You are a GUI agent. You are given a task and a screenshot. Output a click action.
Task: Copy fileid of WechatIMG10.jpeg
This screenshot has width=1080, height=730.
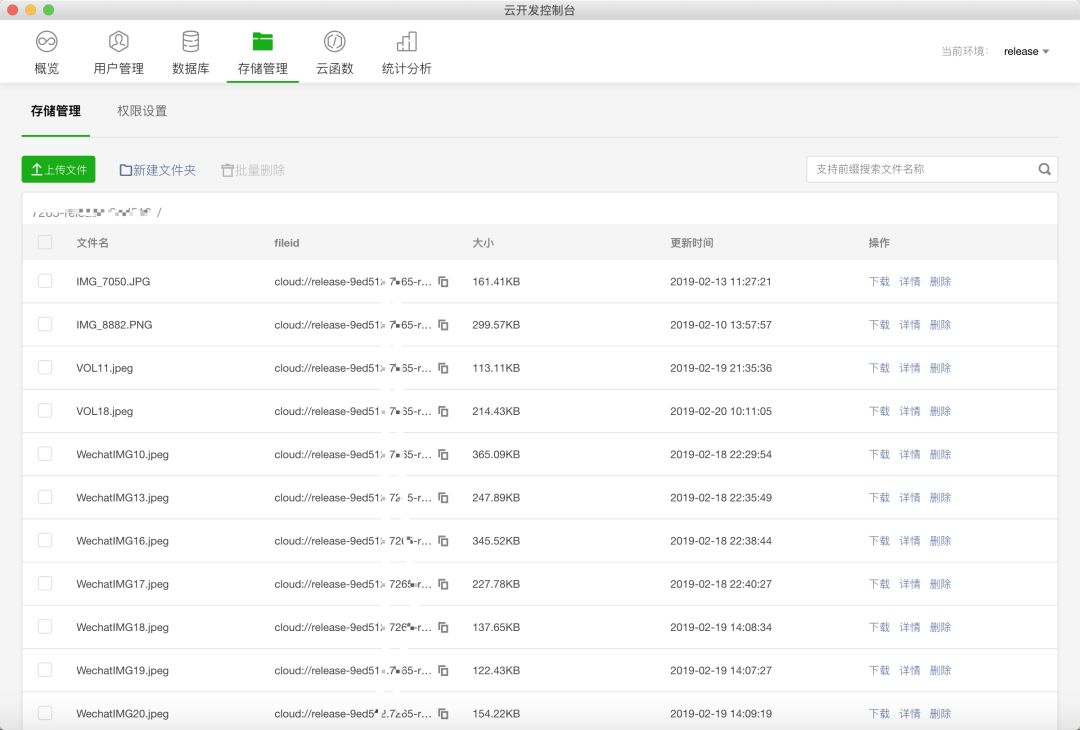pyautogui.click(x=444, y=455)
